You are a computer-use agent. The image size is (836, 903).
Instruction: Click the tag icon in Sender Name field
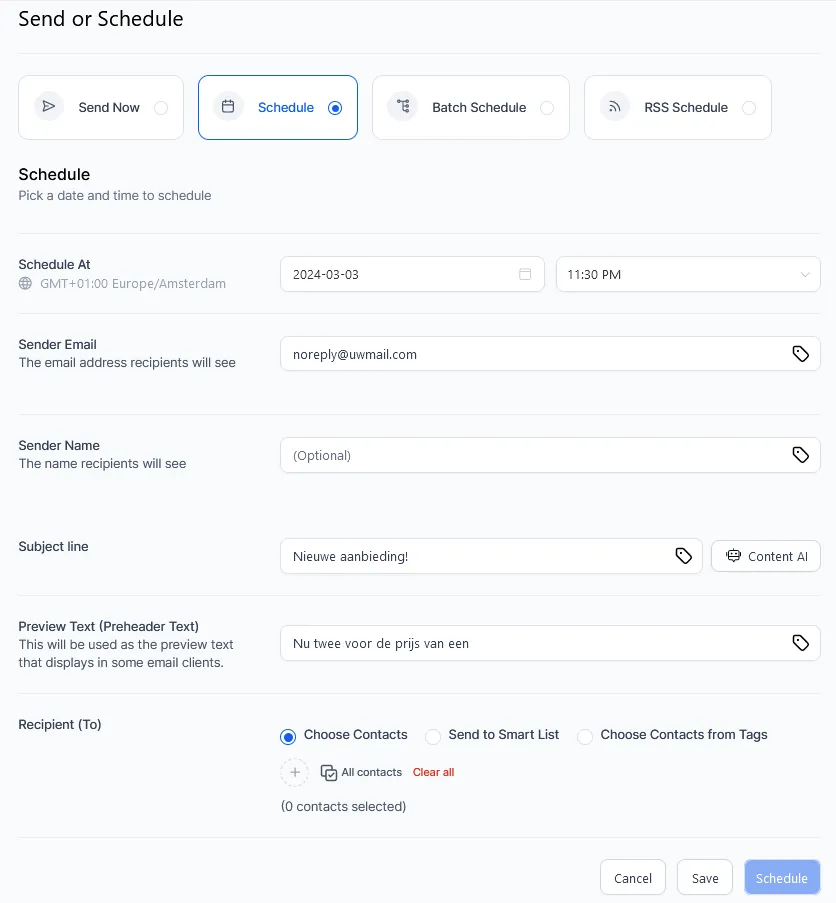pyautogui.click(x=800, y=455)
